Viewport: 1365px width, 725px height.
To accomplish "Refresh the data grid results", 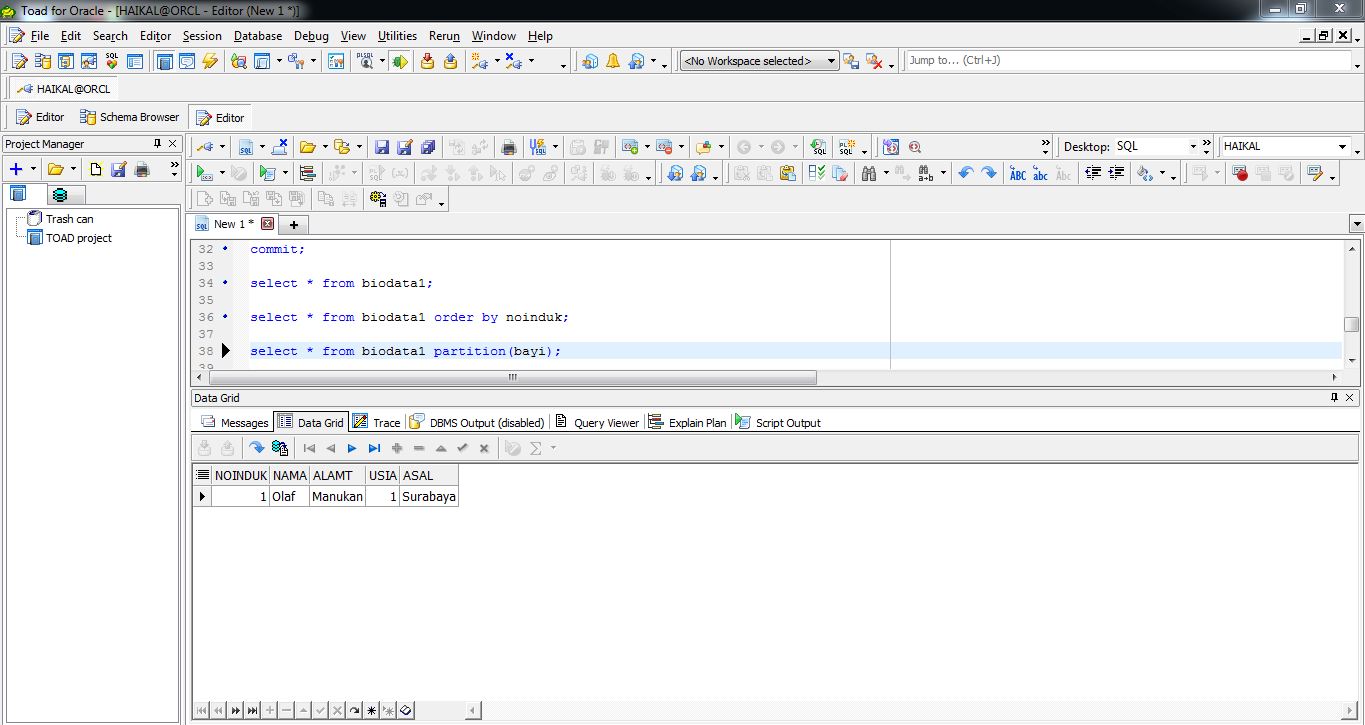I will 258,447.
